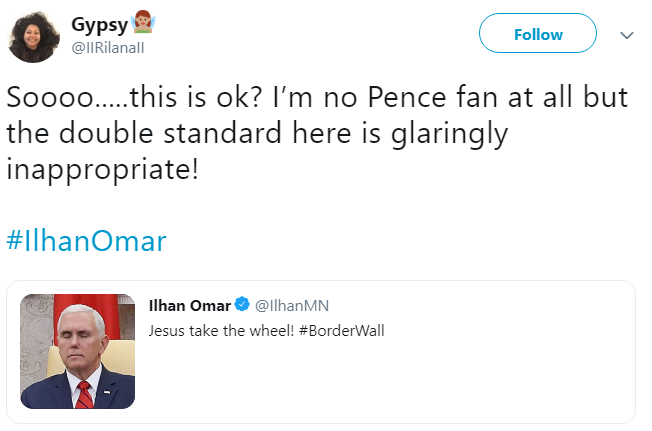Expand the tweet options chevron menu
652x431 pixels.
627,35
